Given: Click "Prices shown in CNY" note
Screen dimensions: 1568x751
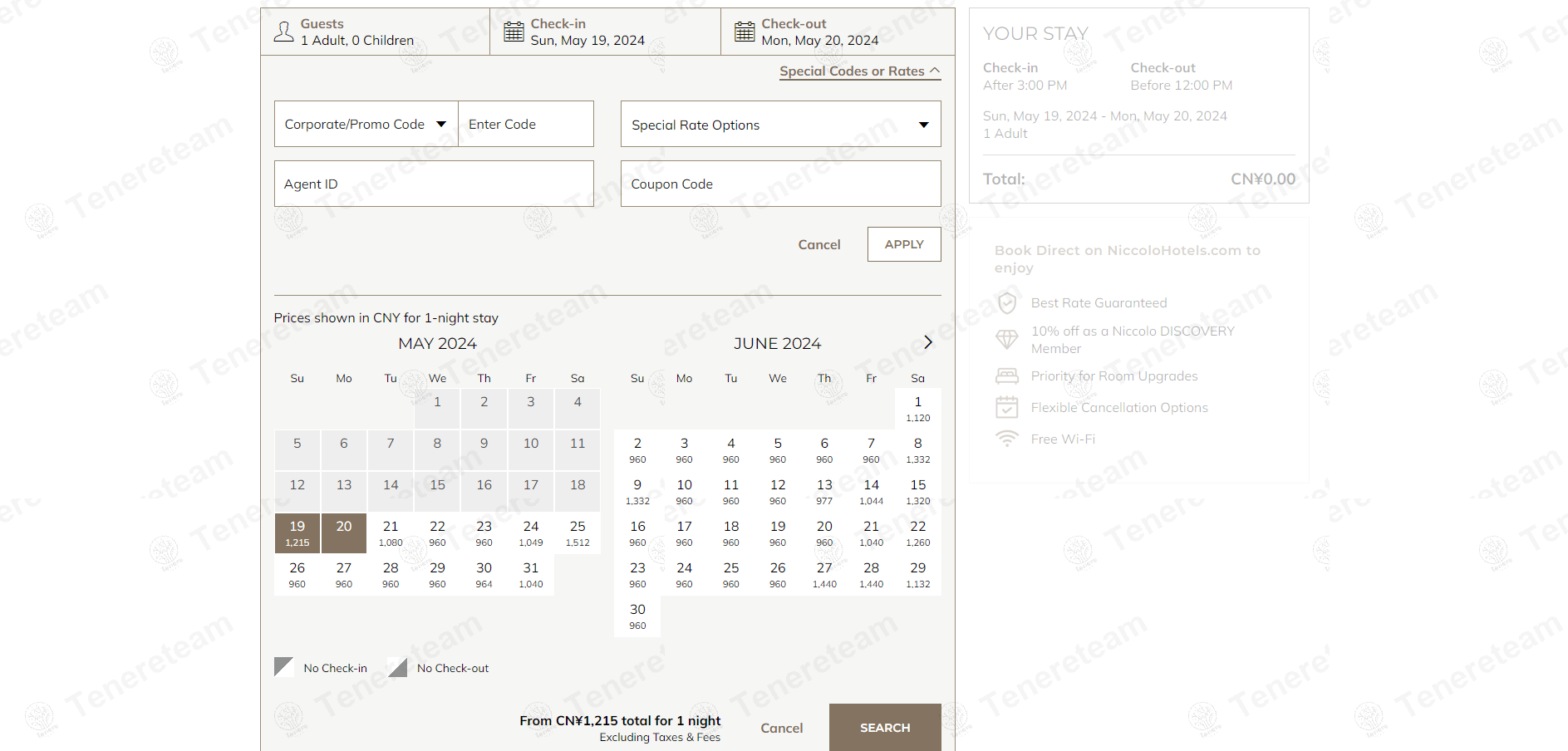Looking at the screenshot, I should [x=386, y=317].
